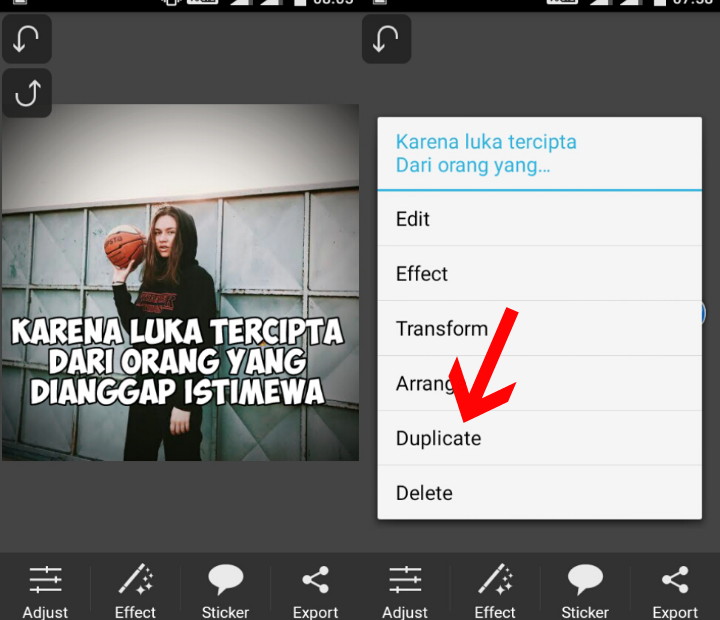
Task: Select Duplicate in the popup menu
Action: (540, 438)
